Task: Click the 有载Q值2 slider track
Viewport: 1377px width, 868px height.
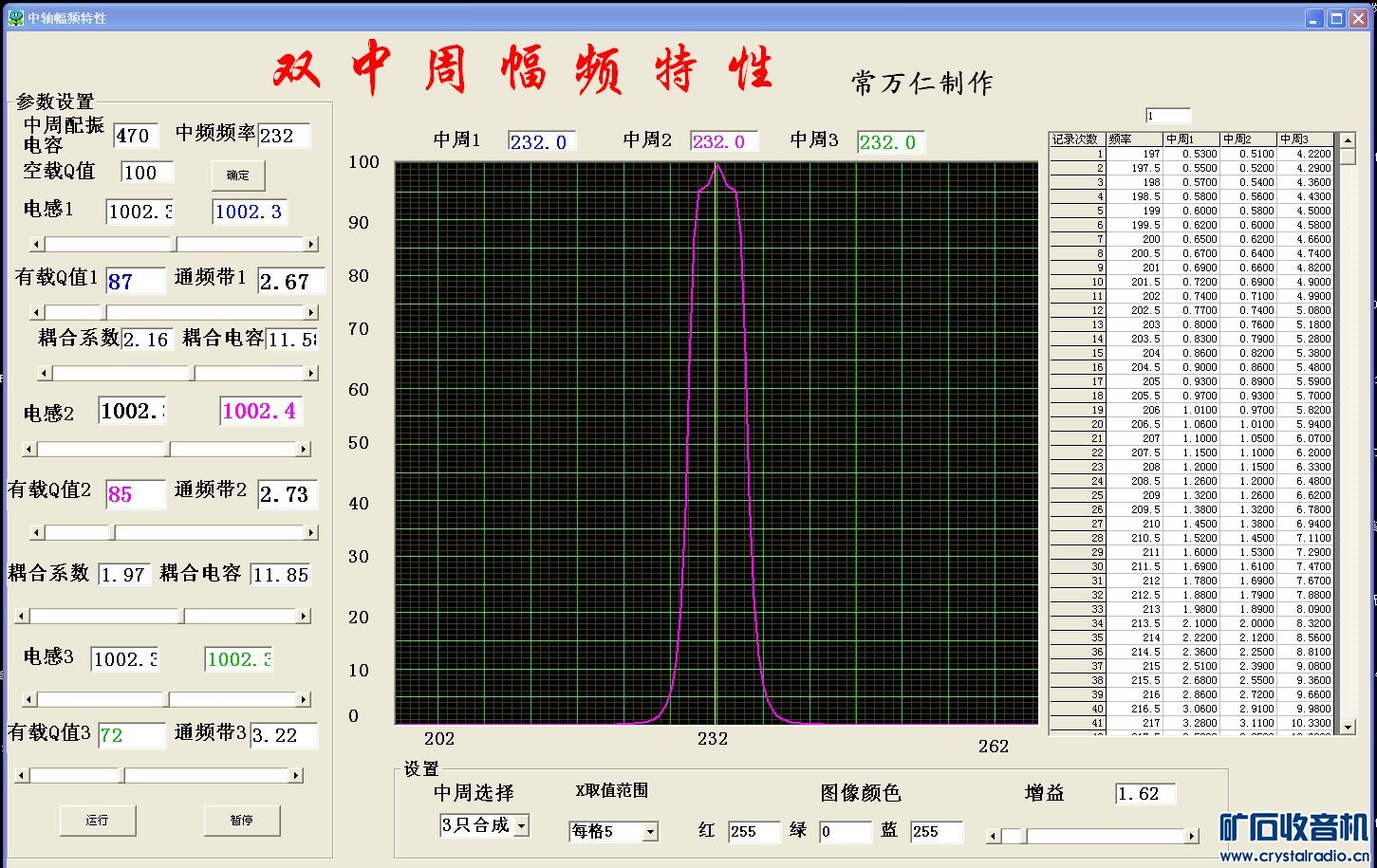Action: pyautogui.click(x=174, y=533)
